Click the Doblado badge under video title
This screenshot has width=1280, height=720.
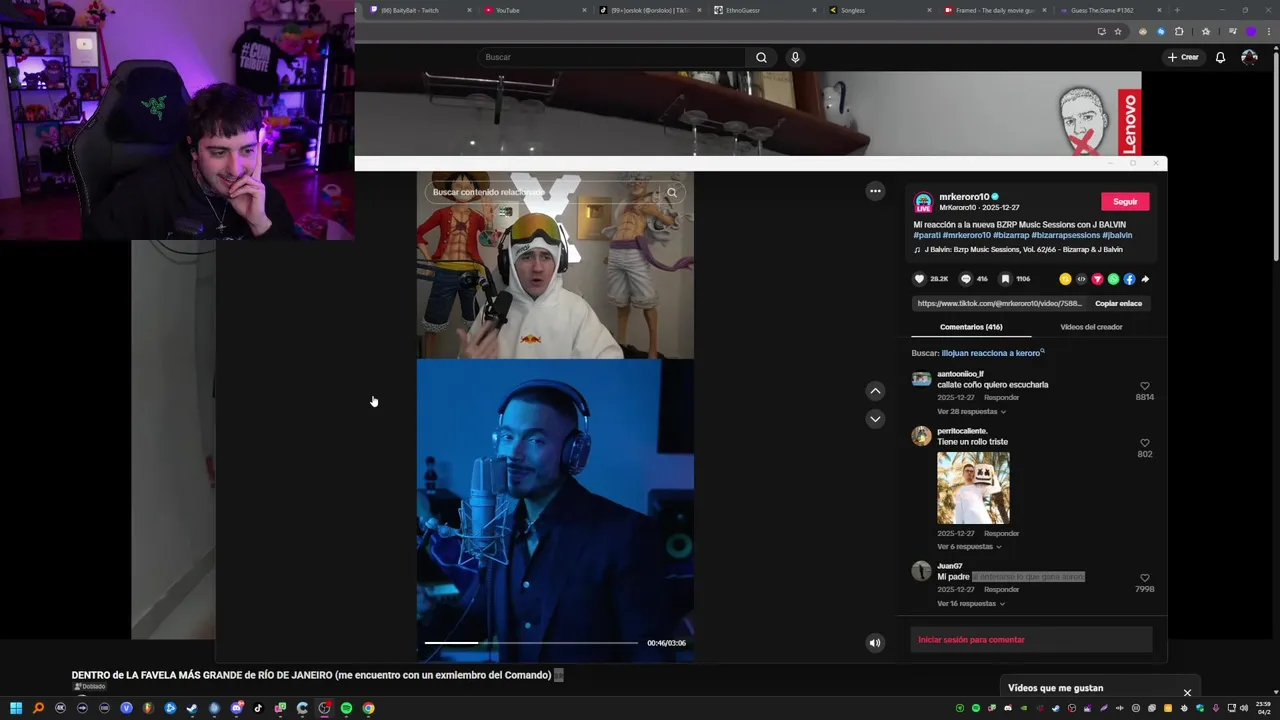click(x=90, y=687)
